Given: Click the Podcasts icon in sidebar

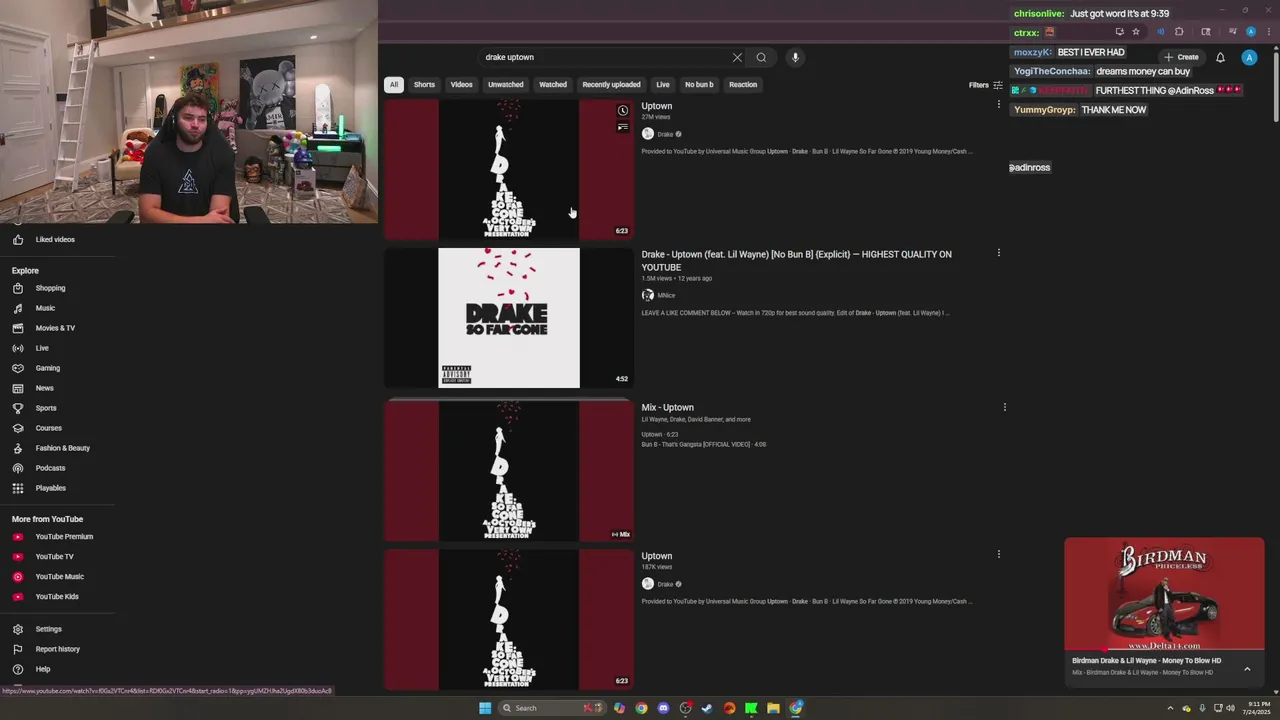Looking at the screenshot, I should click(18, 468).
